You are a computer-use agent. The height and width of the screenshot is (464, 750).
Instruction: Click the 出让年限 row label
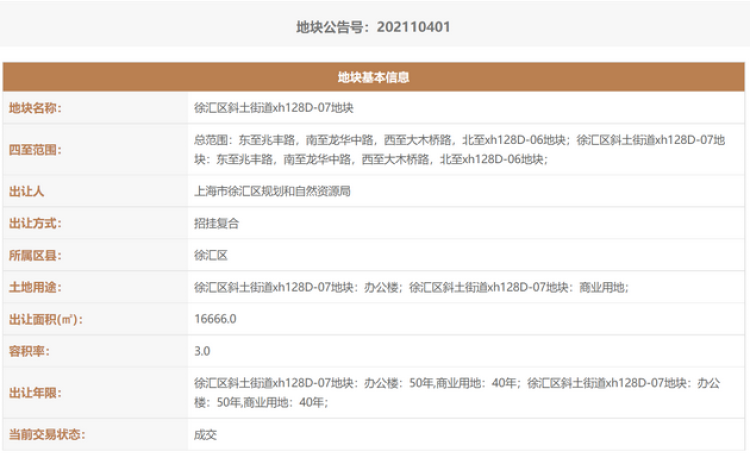coord(35,393)
